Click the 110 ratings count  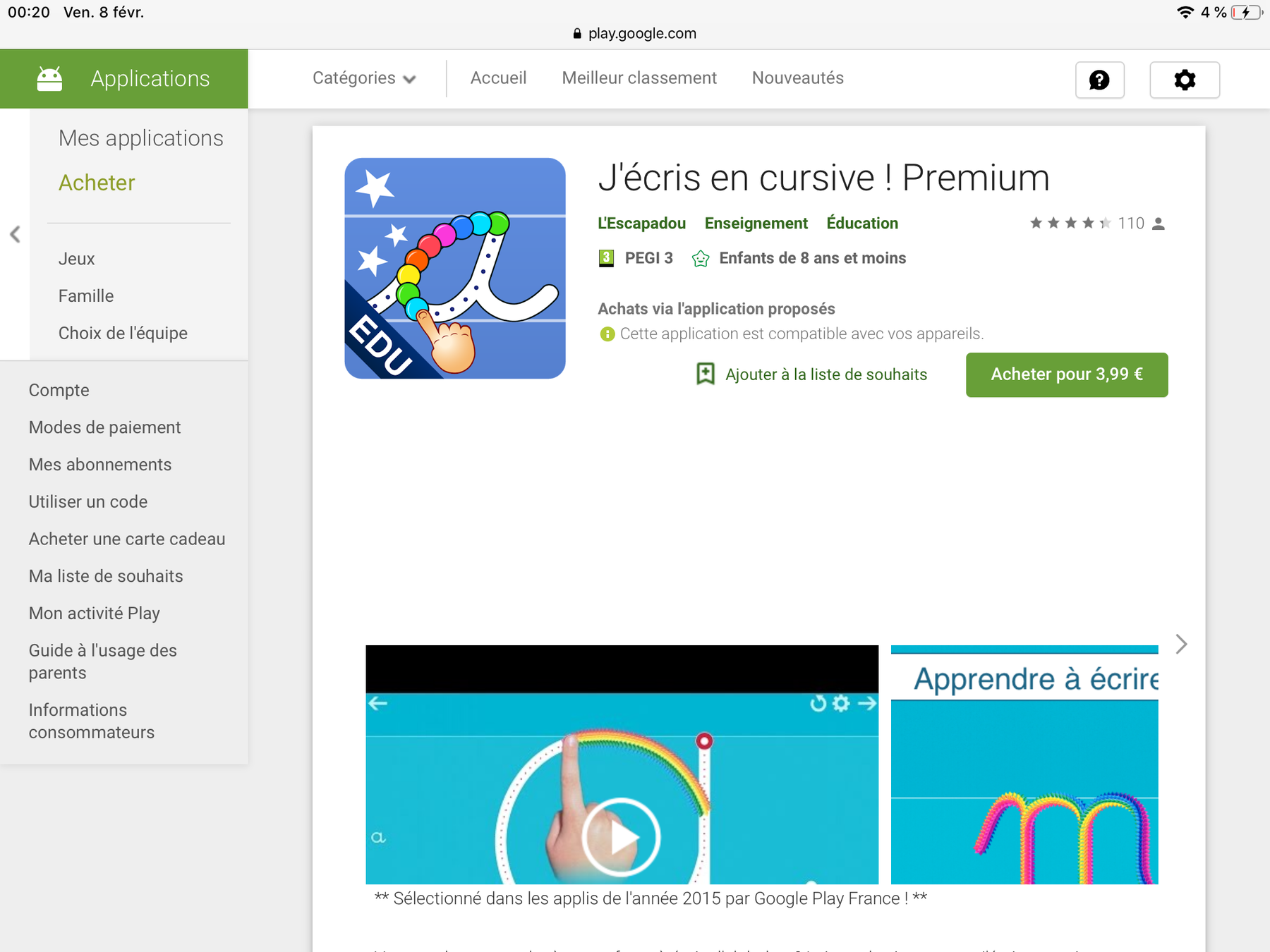(x=1131, y=224)
